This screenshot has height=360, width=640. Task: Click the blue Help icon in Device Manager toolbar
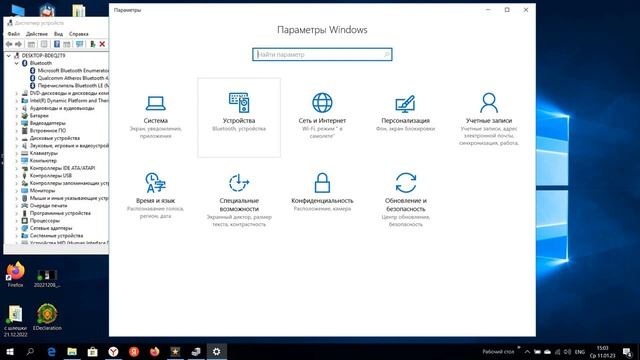57,44
